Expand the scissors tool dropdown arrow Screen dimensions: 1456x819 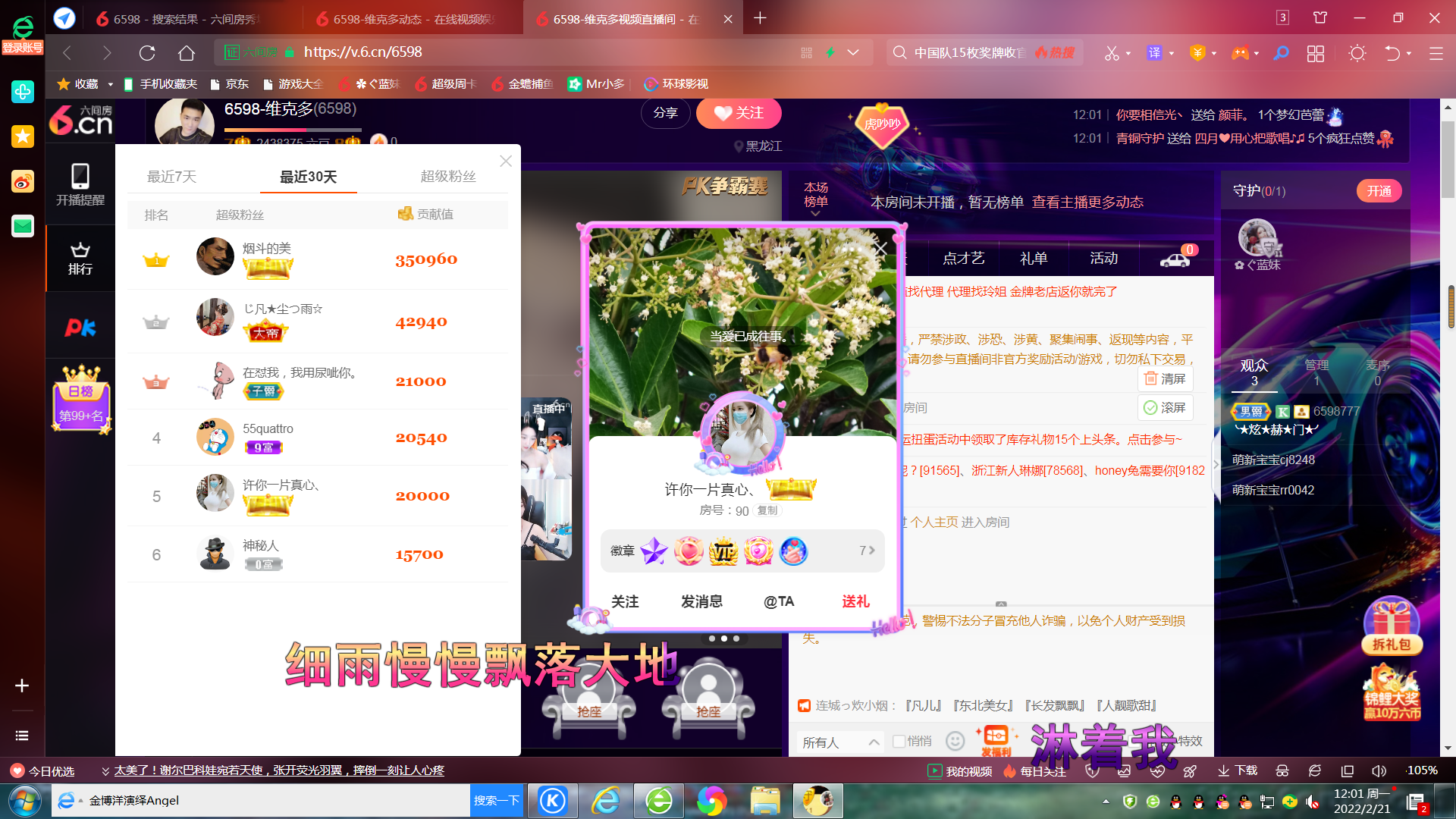coord(1128,53)
